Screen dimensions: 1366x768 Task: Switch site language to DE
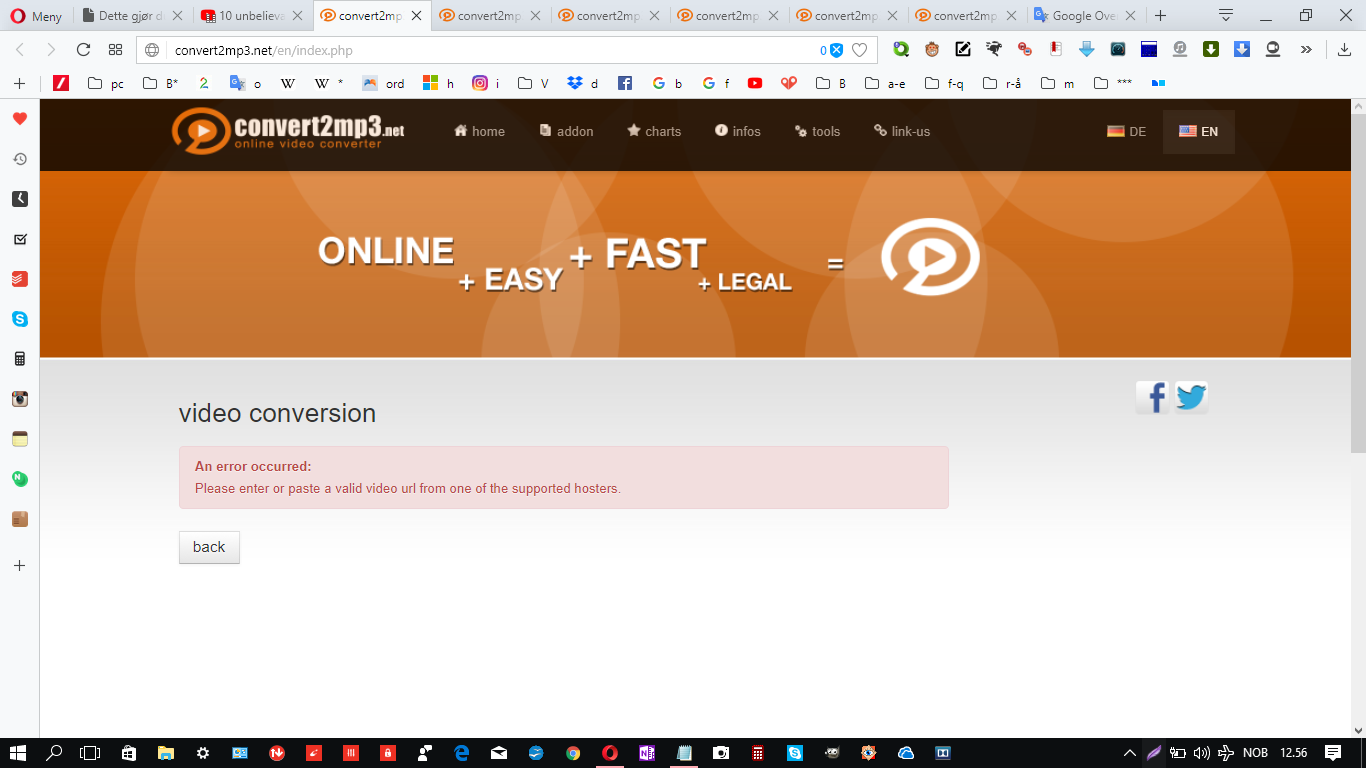click(1127, 132)
